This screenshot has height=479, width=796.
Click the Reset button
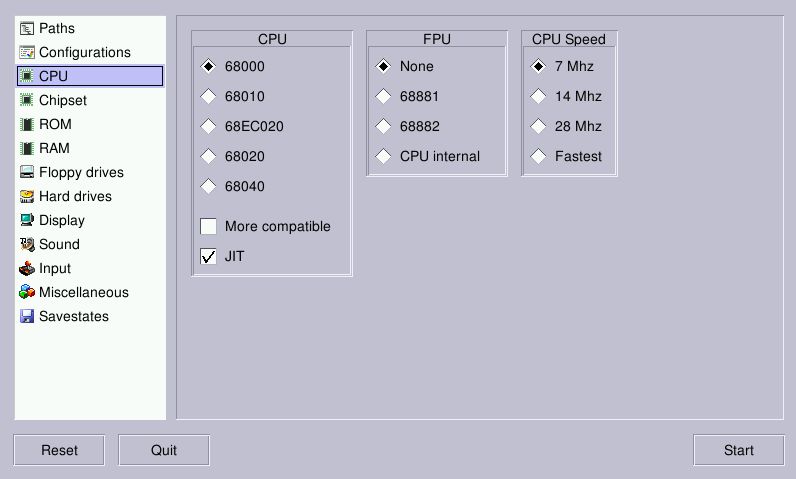(x=59, y=450)
